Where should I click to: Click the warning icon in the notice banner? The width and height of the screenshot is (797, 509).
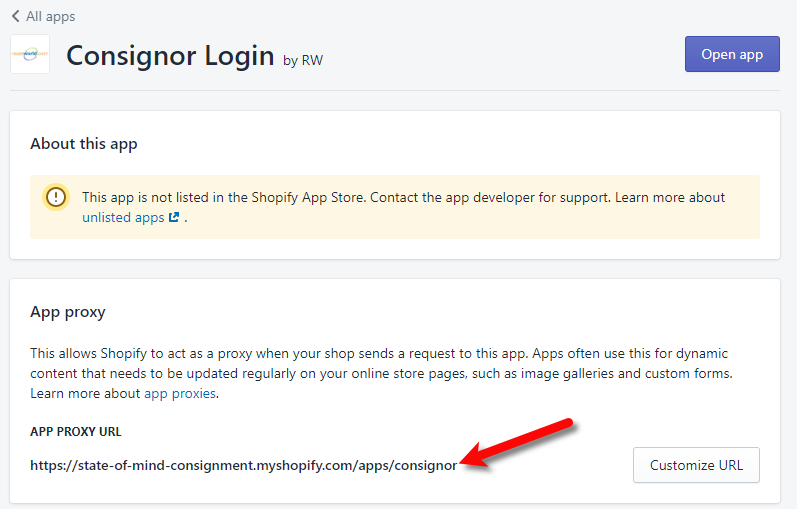pyautogui.click(x=56, y=197)
